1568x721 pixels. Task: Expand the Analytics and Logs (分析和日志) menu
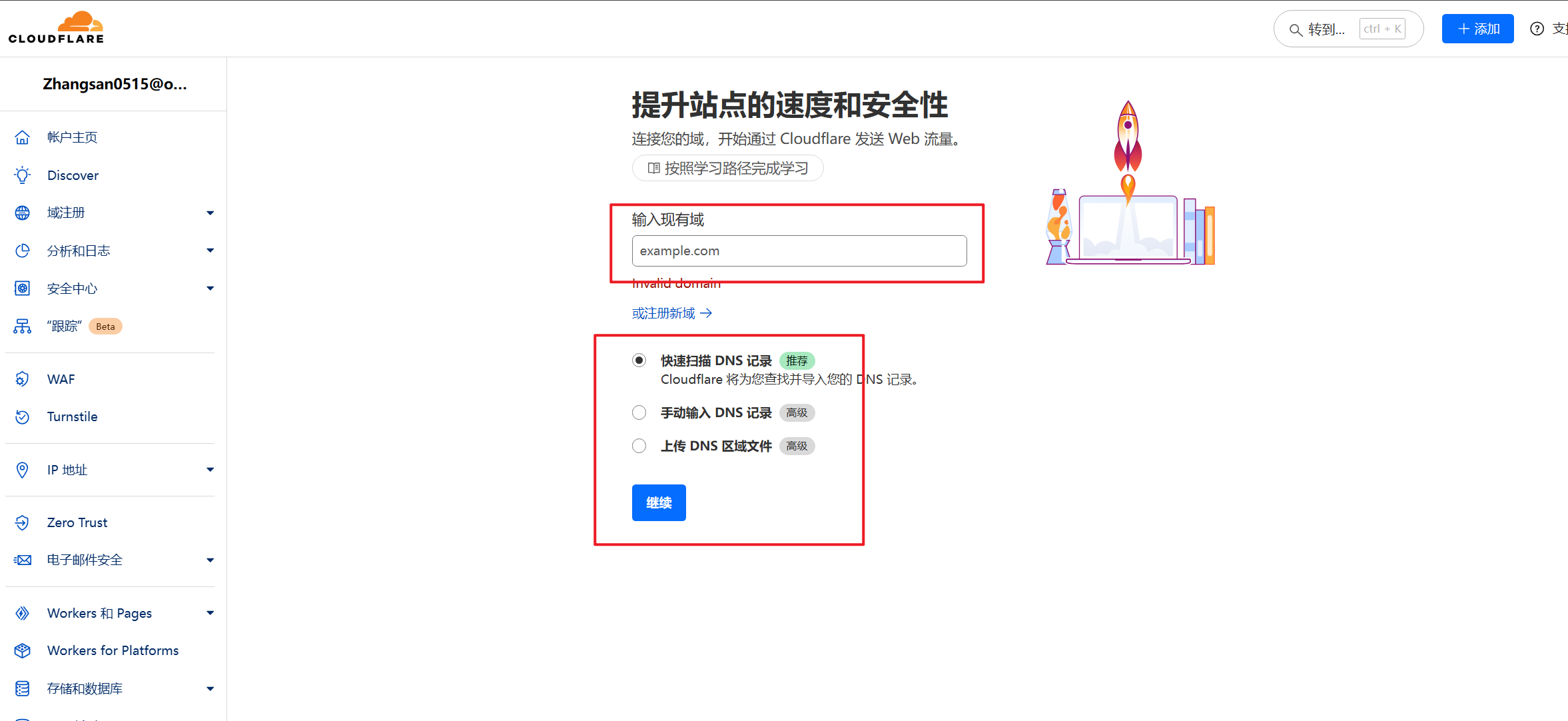[x=210, y=251]
